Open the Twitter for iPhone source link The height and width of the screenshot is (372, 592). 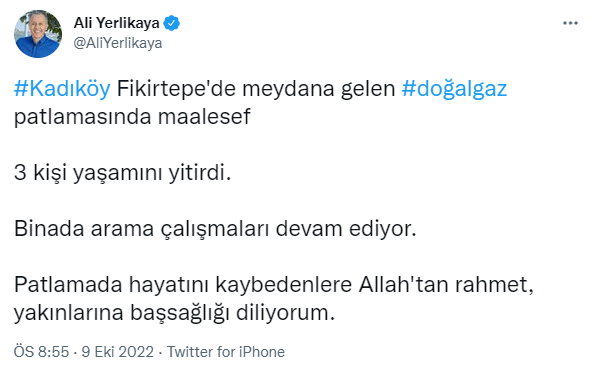click(226, 352)
